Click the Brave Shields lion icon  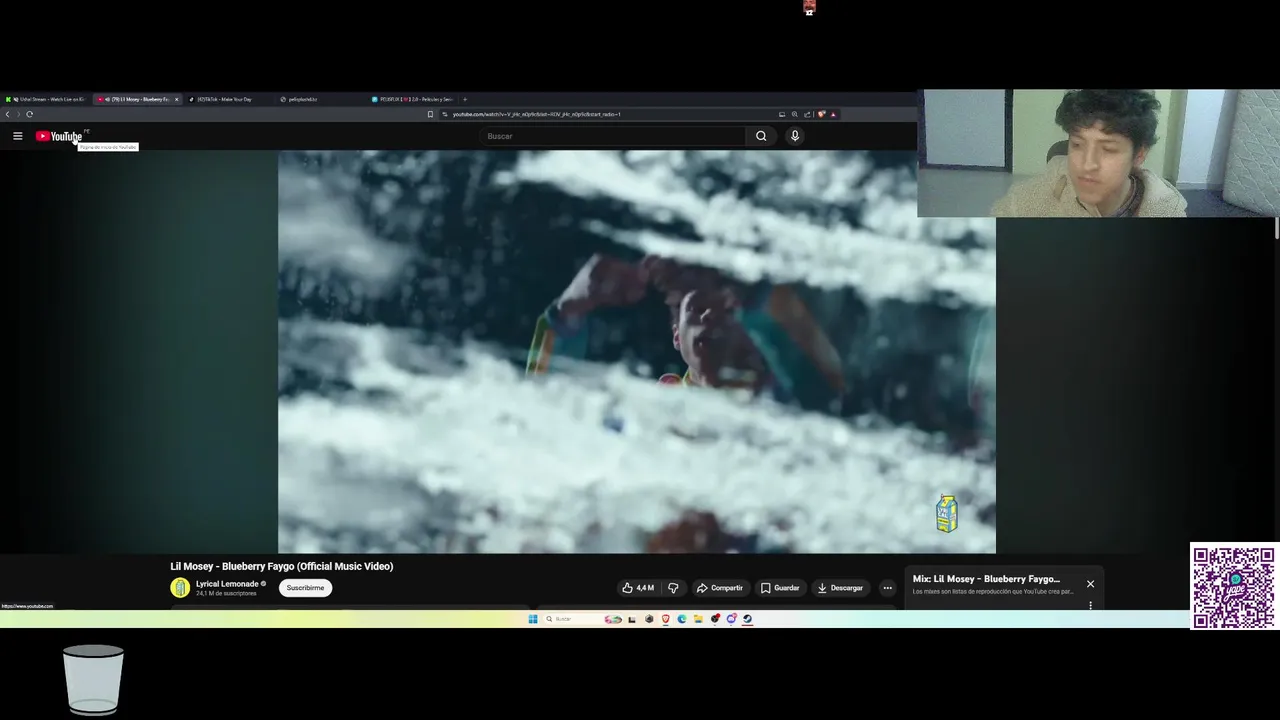(821, 114)
